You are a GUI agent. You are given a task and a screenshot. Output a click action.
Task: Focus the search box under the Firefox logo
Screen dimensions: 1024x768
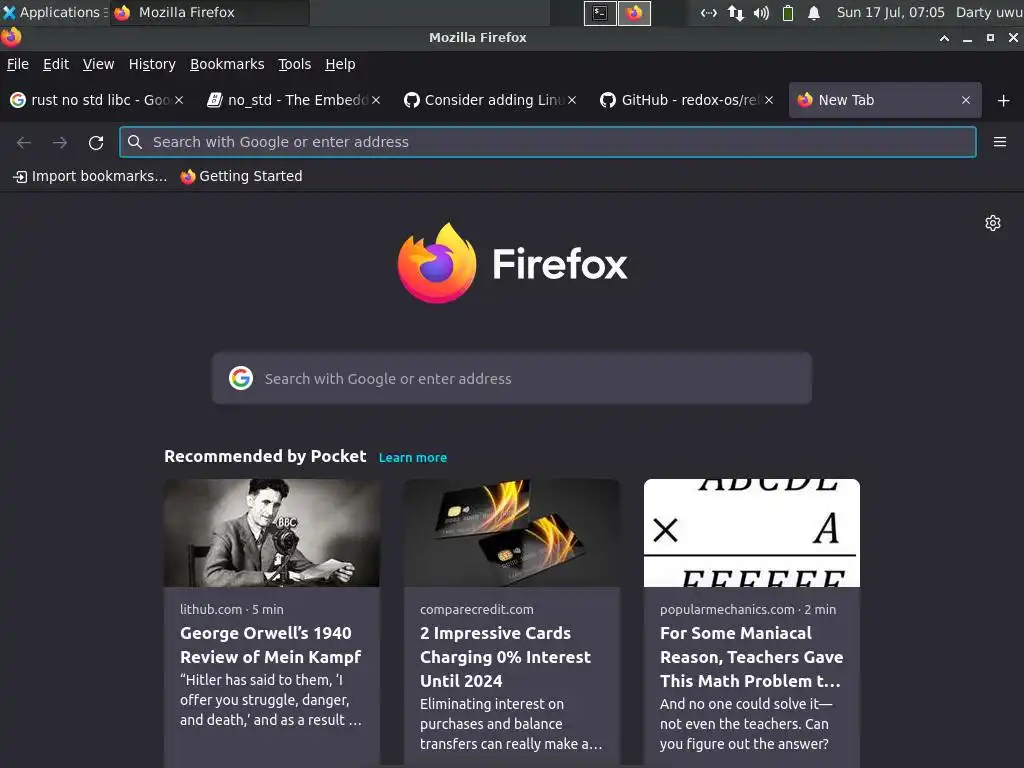coord(512,378)
